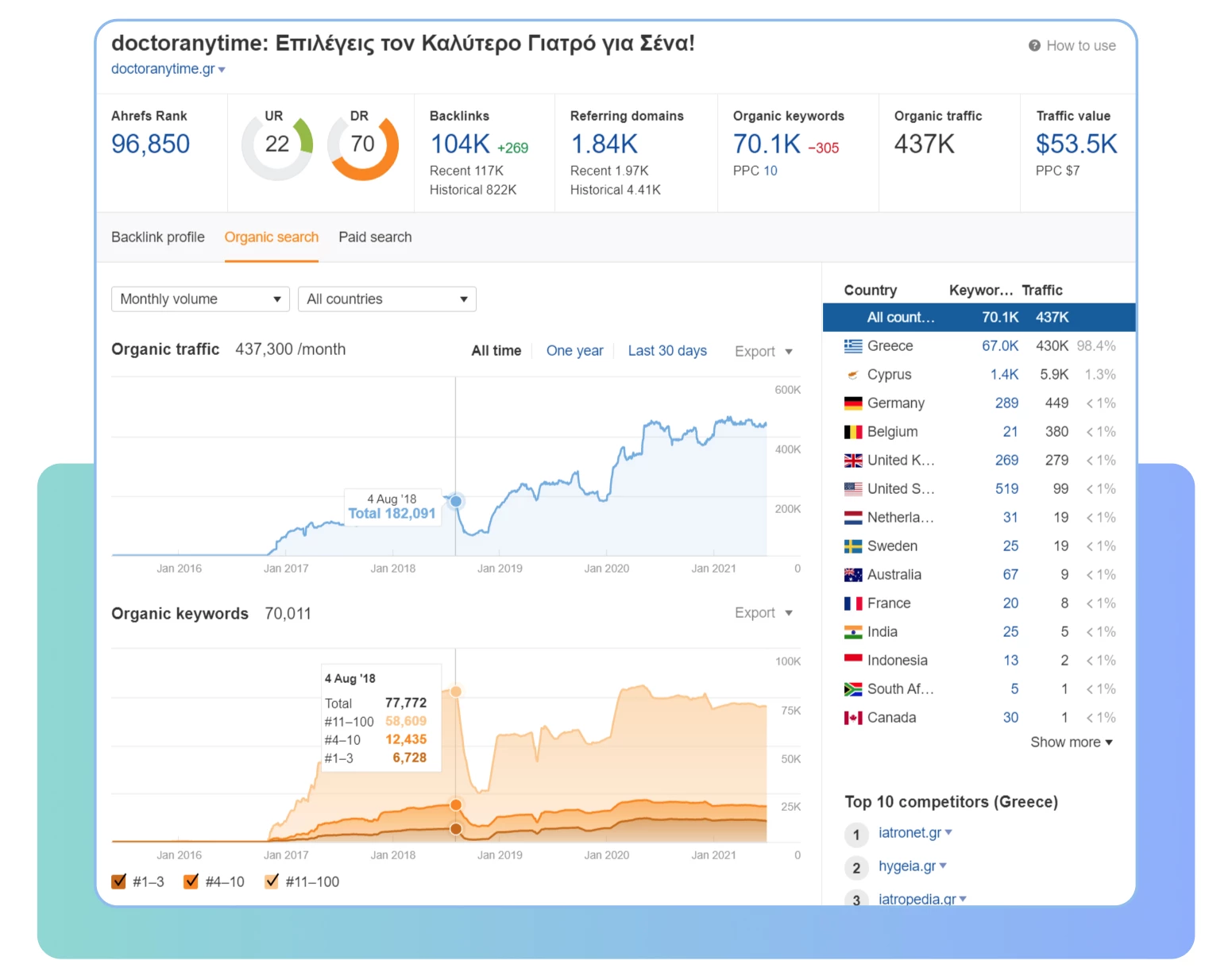Toggle the #4–10 keyword positions checkbox

click(191, 881)
